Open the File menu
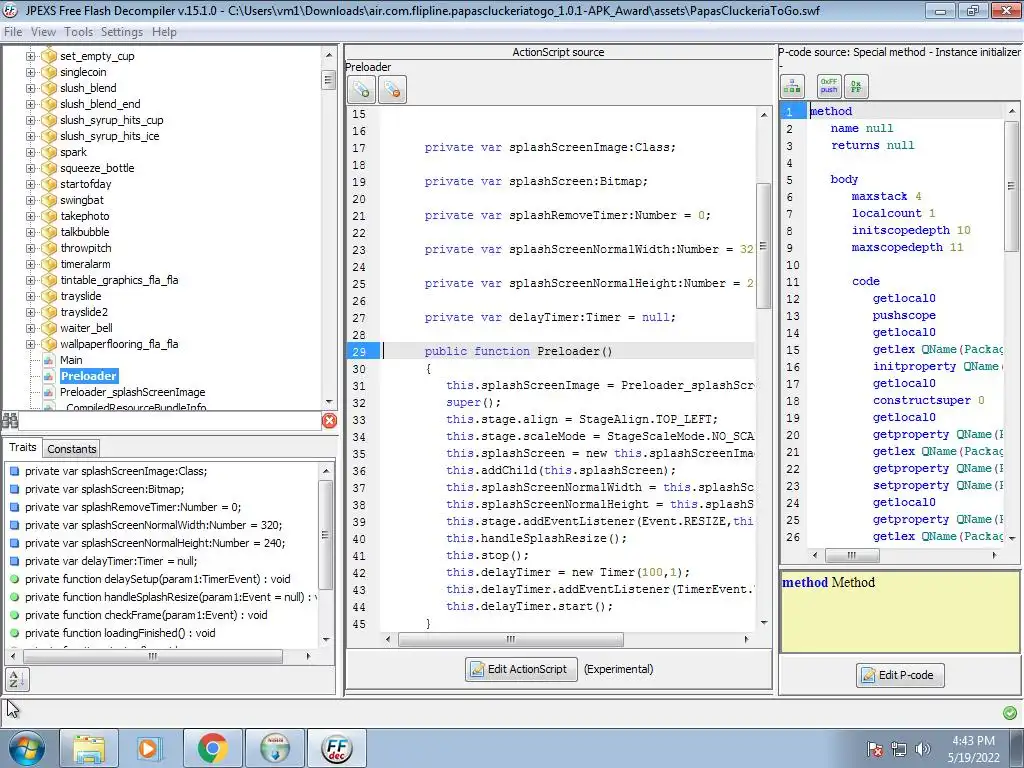 pyautogui.click(x=13, y=32)
